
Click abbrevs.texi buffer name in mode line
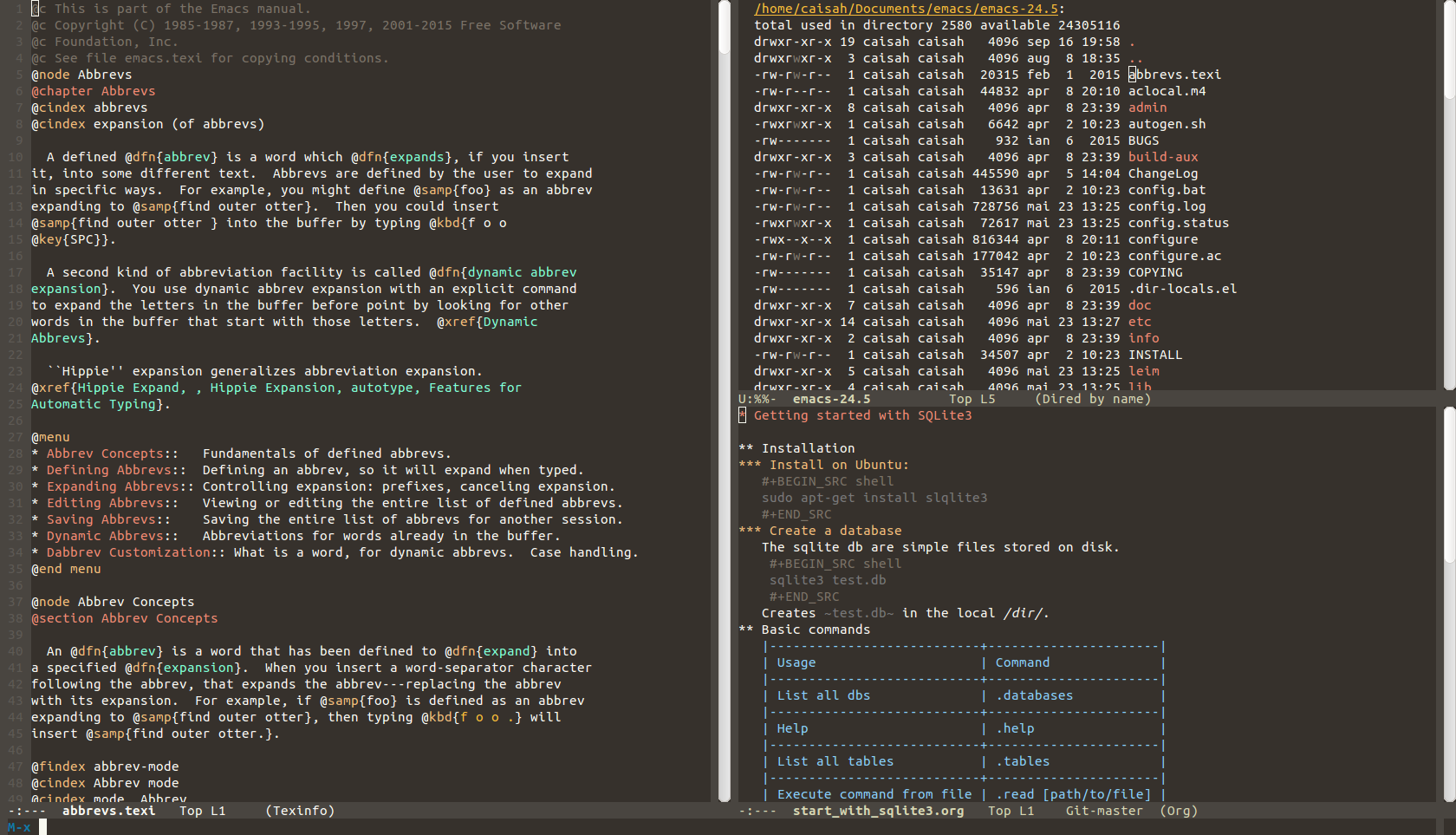click(108, 811)
